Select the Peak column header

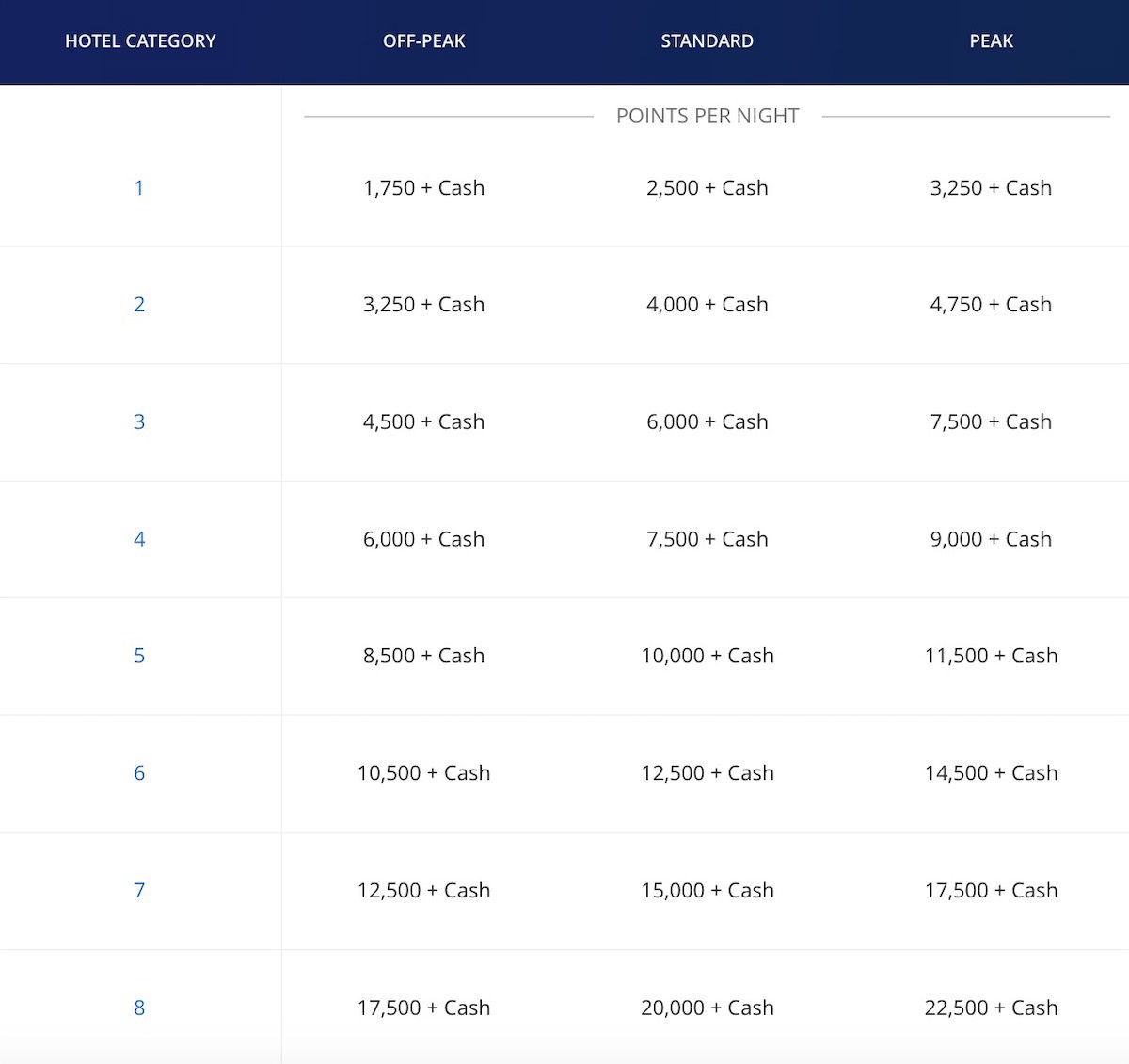click(991, 41)
